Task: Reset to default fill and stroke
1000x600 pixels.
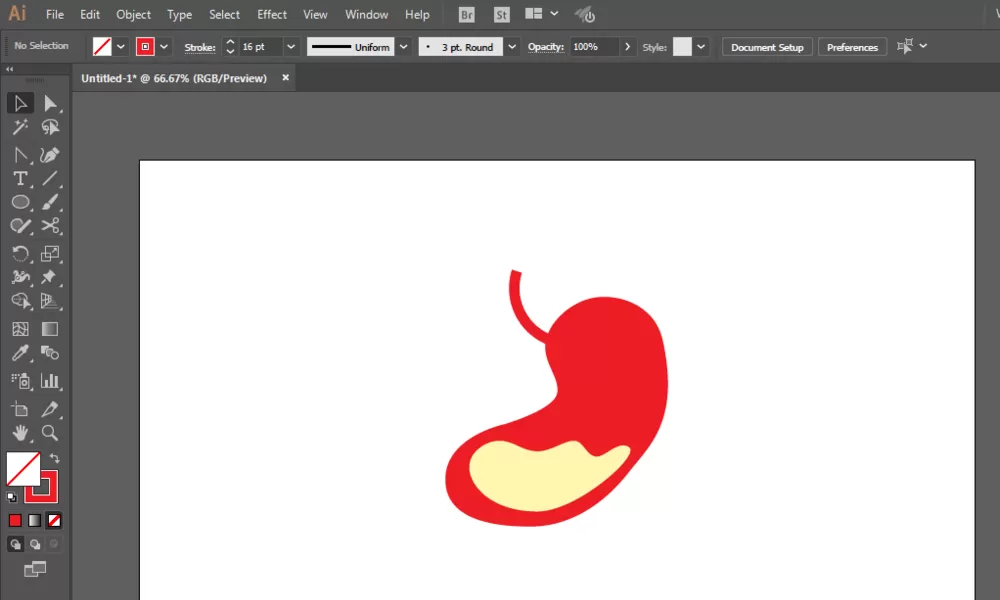Action: click(x=11, y=497)
